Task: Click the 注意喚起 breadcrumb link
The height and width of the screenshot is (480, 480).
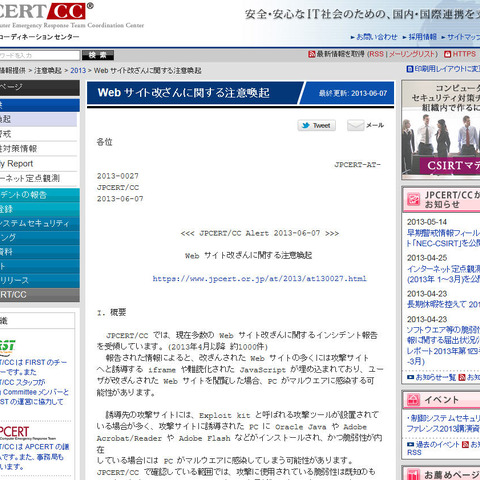Action: pos(48,71)
